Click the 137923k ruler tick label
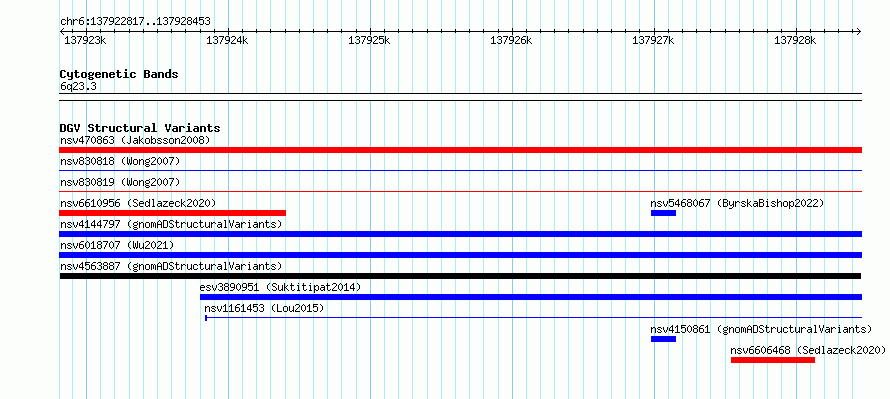 coord(85,40)
